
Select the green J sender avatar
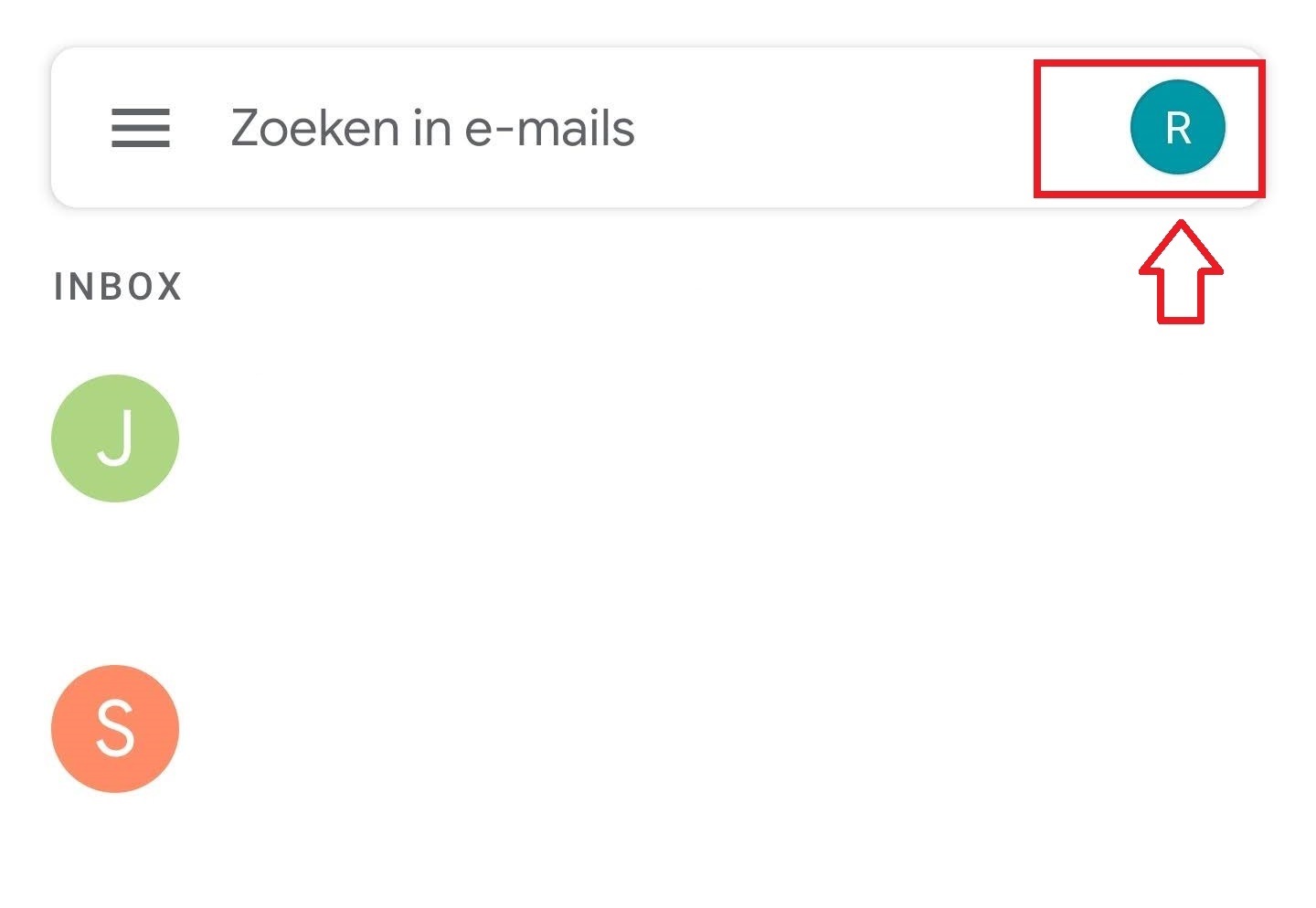coord(115,438)
